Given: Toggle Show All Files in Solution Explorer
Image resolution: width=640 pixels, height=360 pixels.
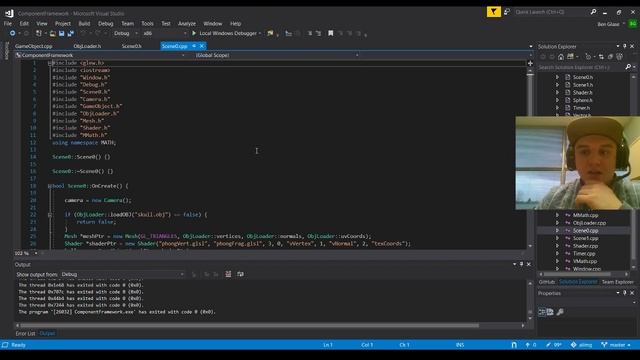Looking at the screenshot, I should pyautogui.click(x=619, y=57).
